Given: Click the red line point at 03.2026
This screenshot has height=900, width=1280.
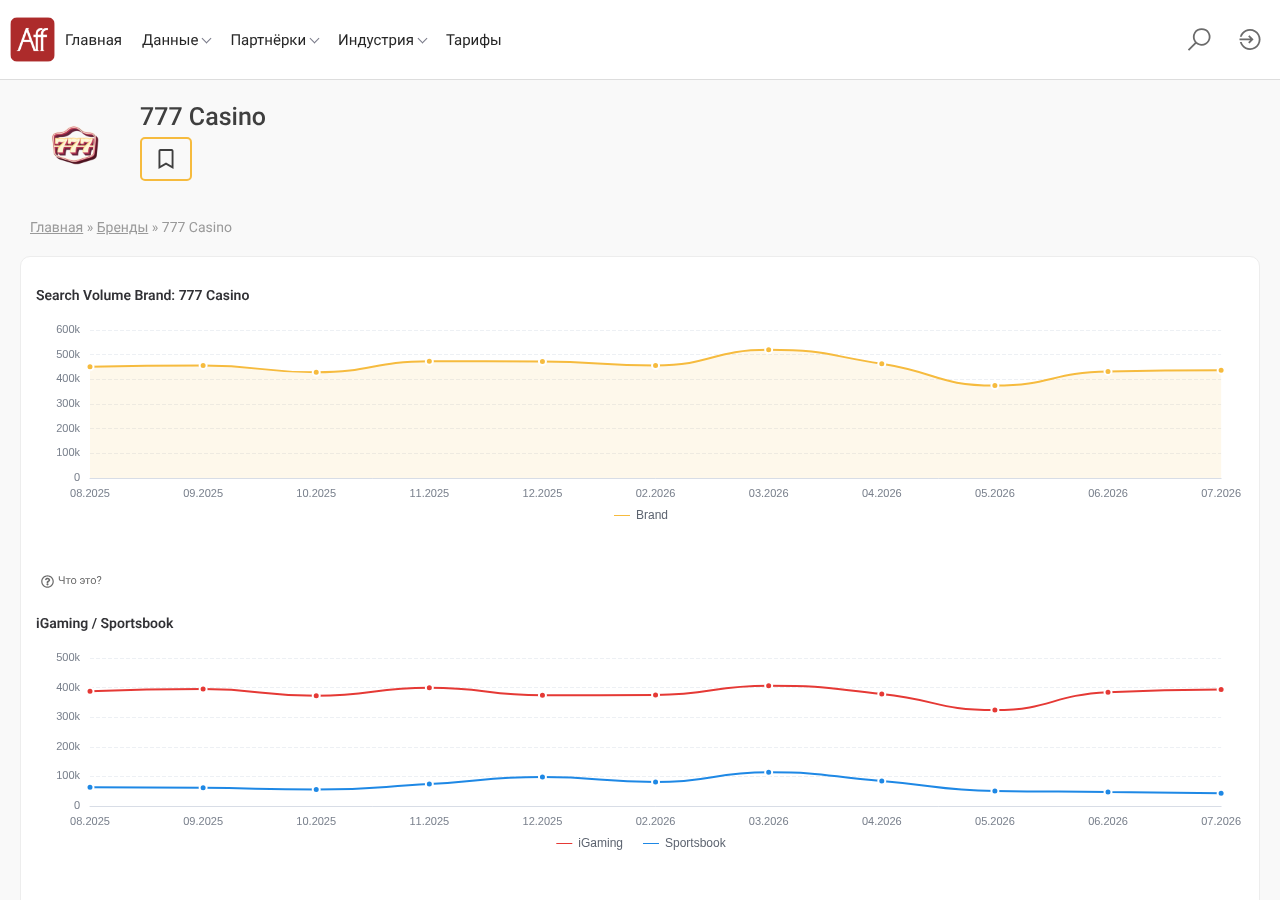Looking at the screenshot, I should point(769,686).
